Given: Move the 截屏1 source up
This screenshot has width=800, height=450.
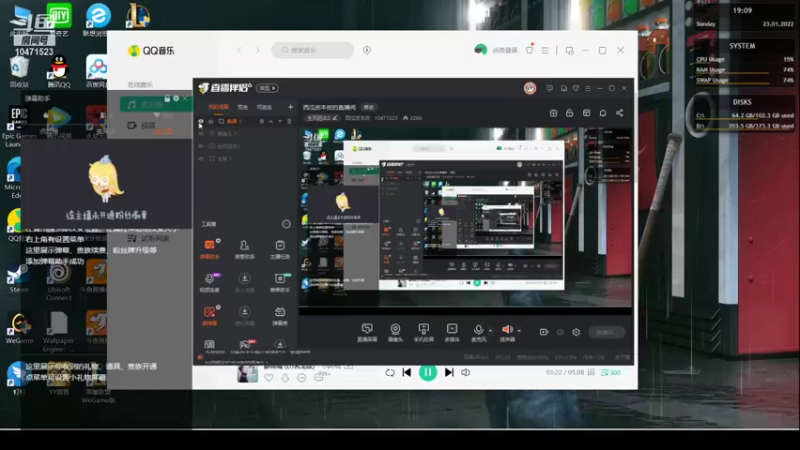Looking at the screenshot, I should (271, 121).
